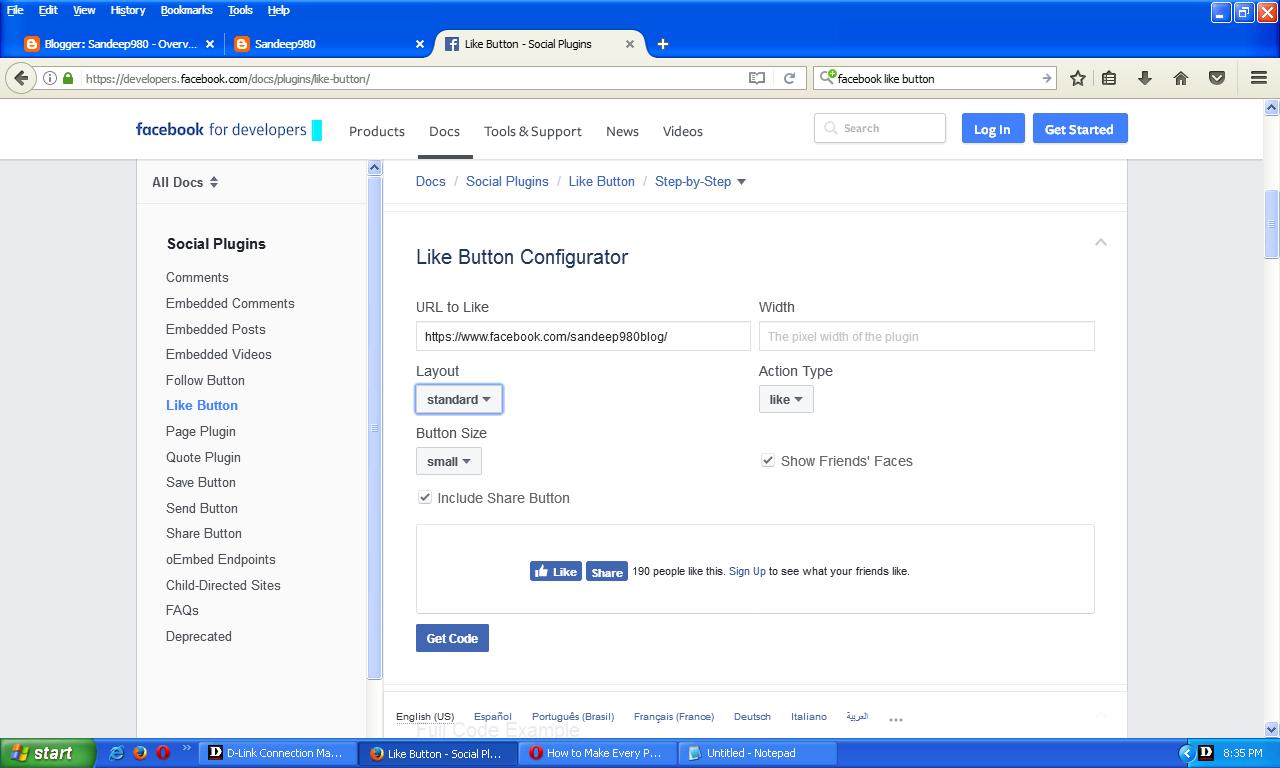Expand the All Docs selector

click(185, 182)
